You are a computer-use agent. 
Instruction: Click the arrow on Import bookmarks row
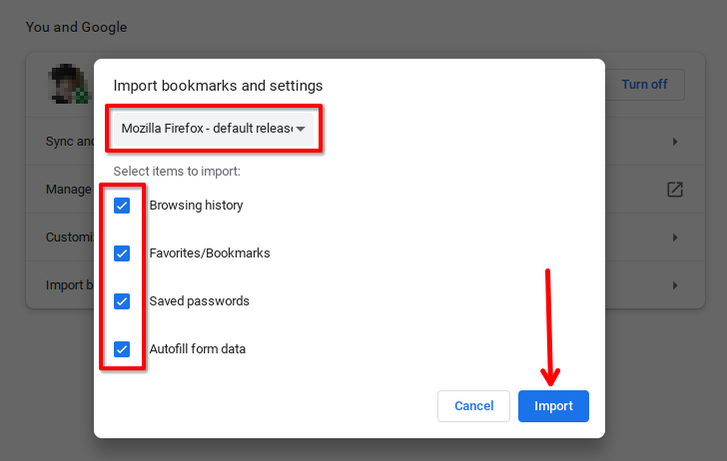(x=675, y=285)
